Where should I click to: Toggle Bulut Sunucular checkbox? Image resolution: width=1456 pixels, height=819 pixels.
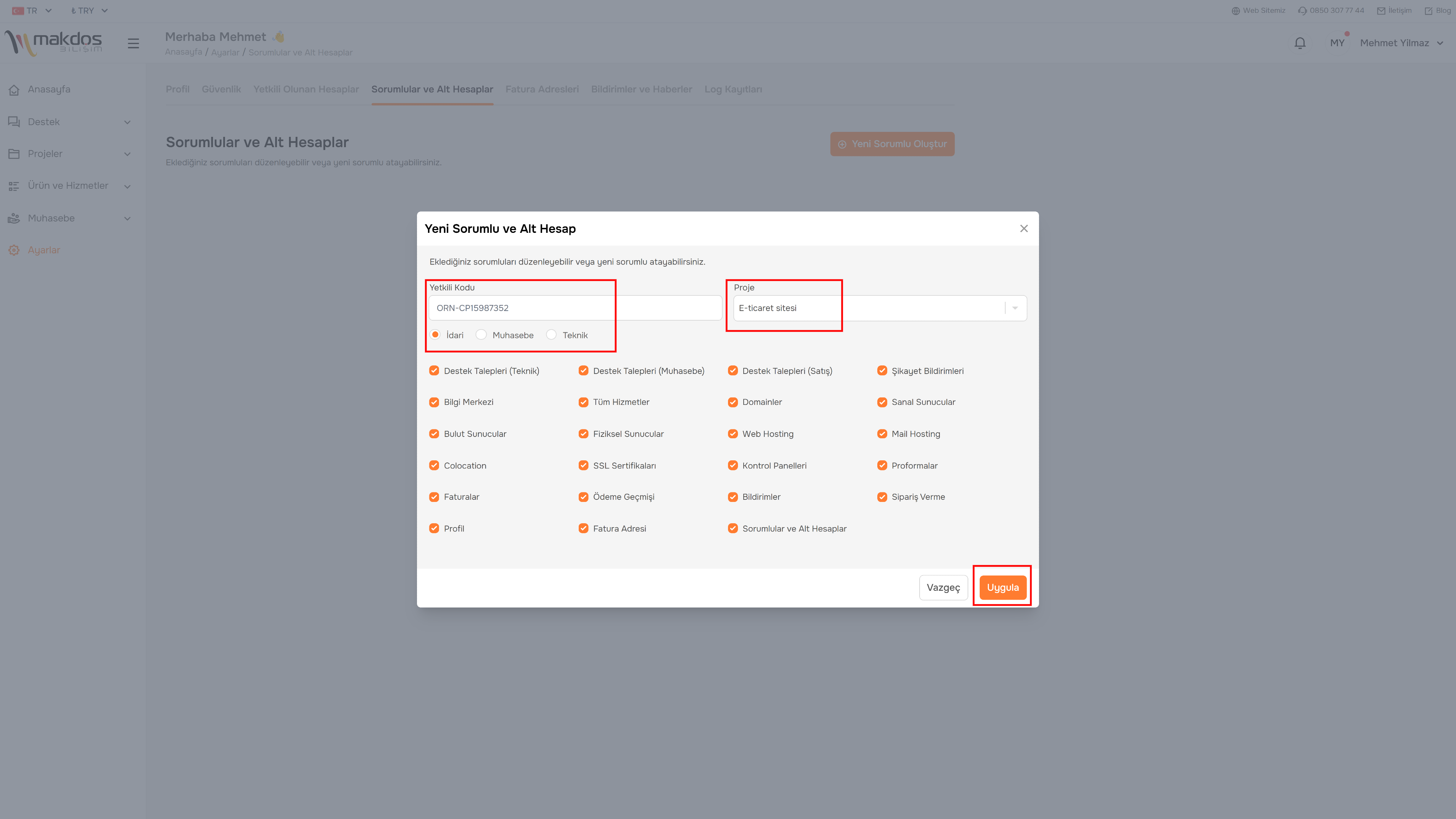point(434,434)
